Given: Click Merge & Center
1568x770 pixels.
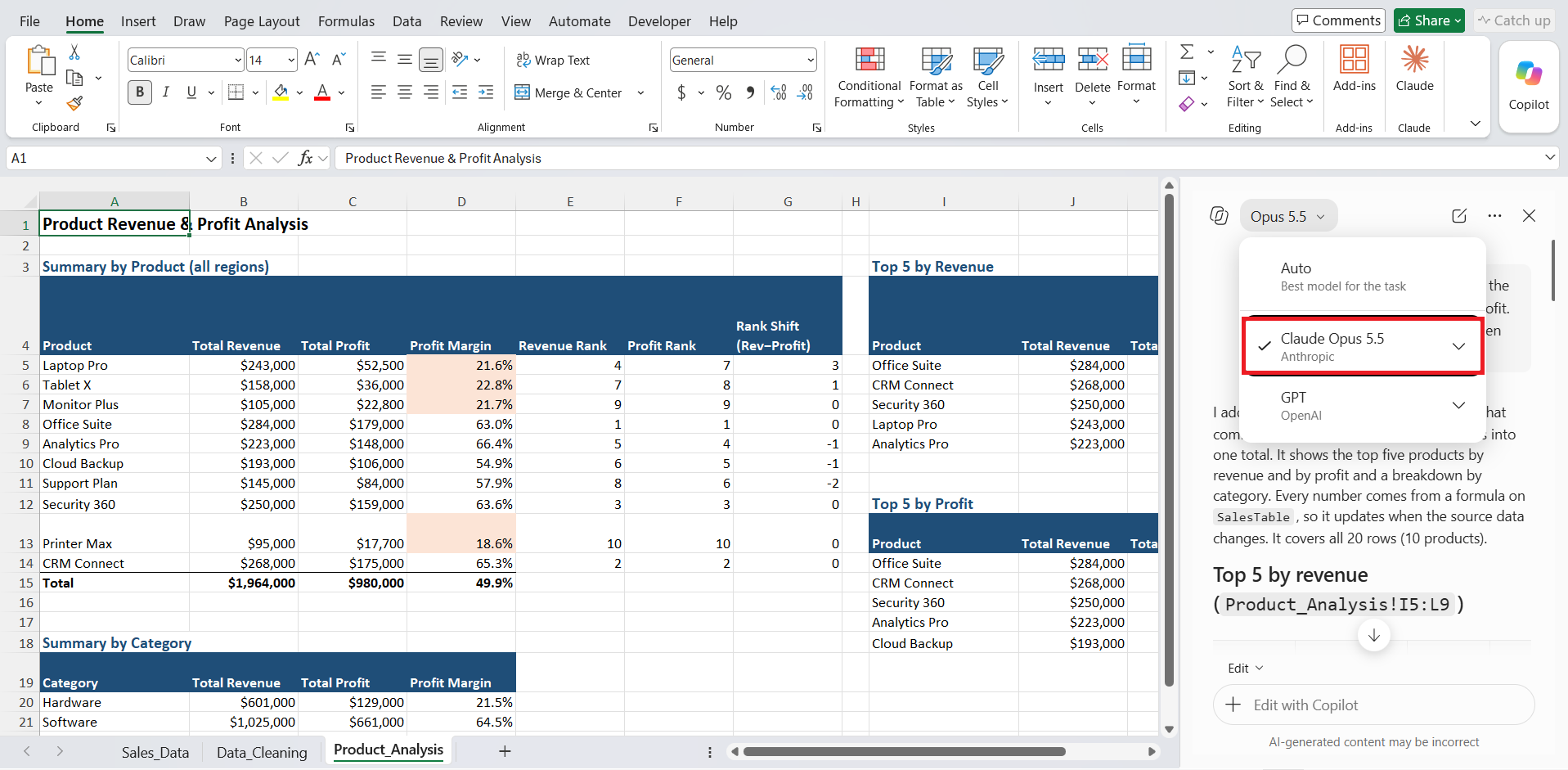Looking at the screenshot, I should [569, 92].
